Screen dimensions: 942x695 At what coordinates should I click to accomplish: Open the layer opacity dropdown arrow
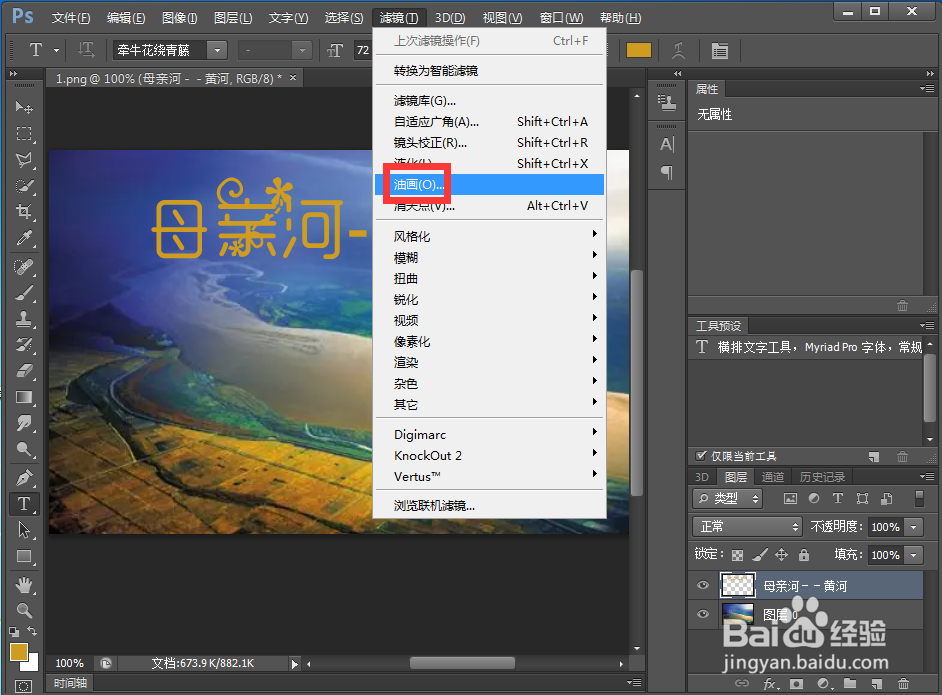click(914, 527)
